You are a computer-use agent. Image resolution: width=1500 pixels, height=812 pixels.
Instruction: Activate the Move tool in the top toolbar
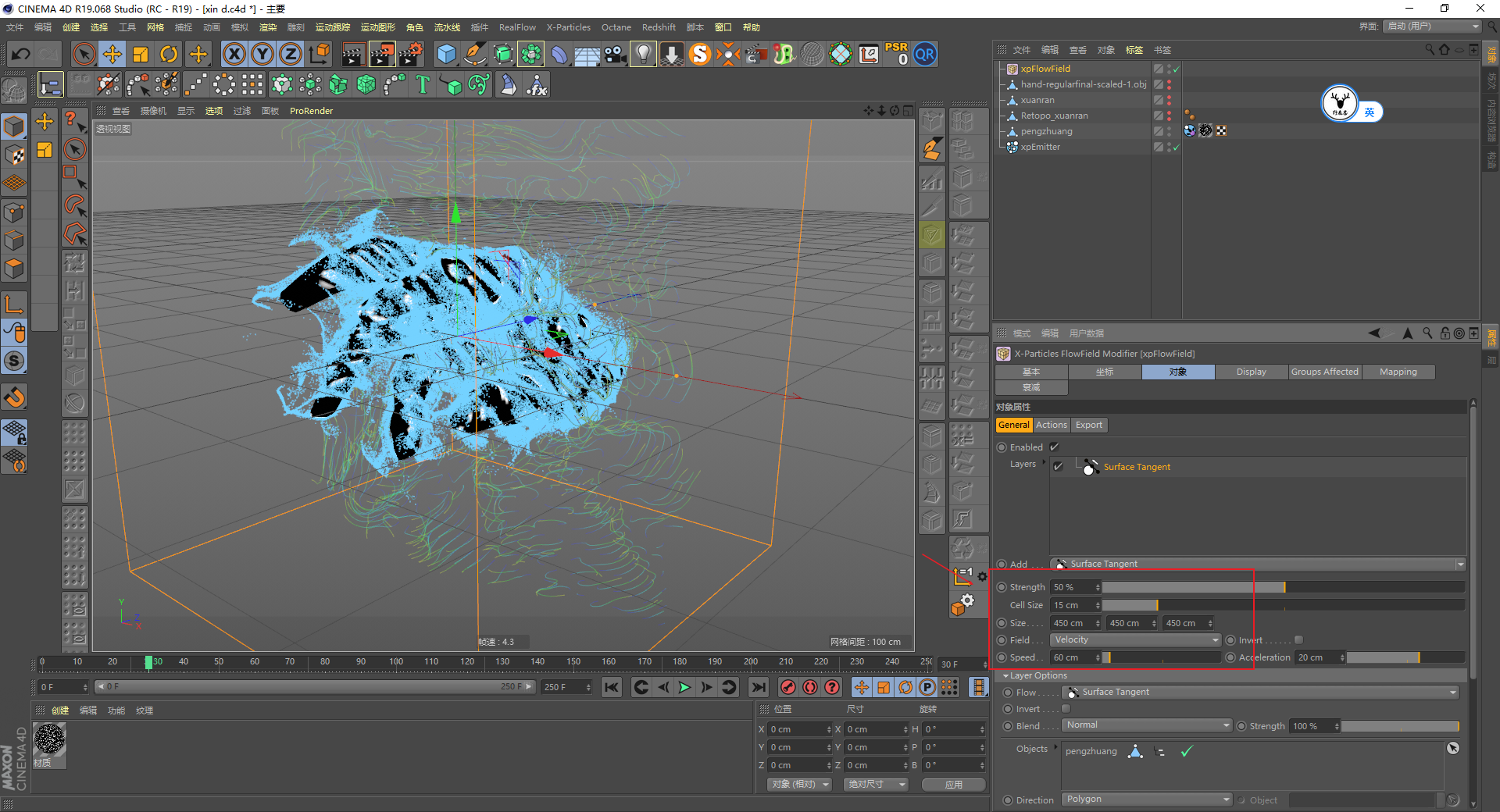click(112, 54)
